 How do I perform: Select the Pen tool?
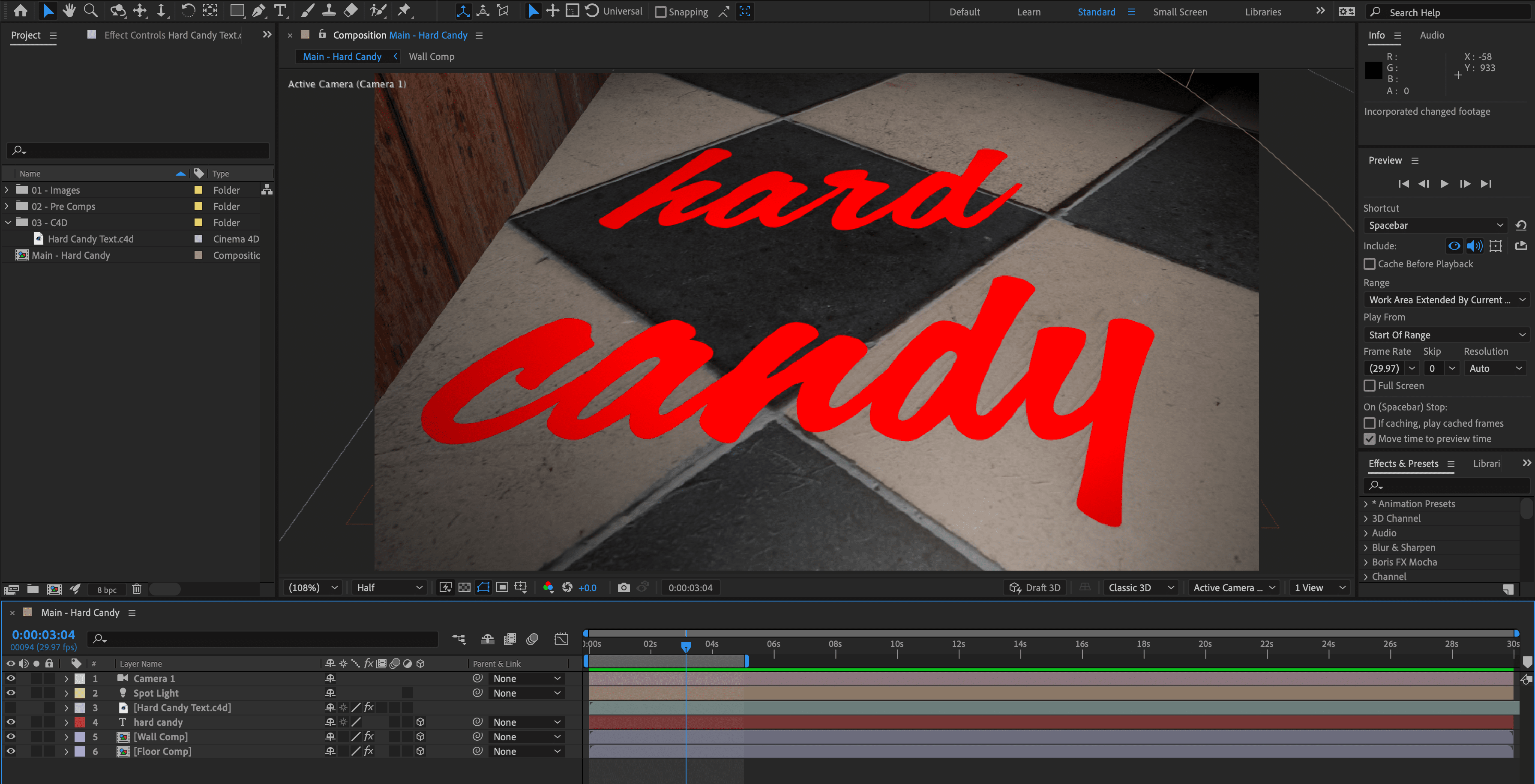click(x=259, y=10)
